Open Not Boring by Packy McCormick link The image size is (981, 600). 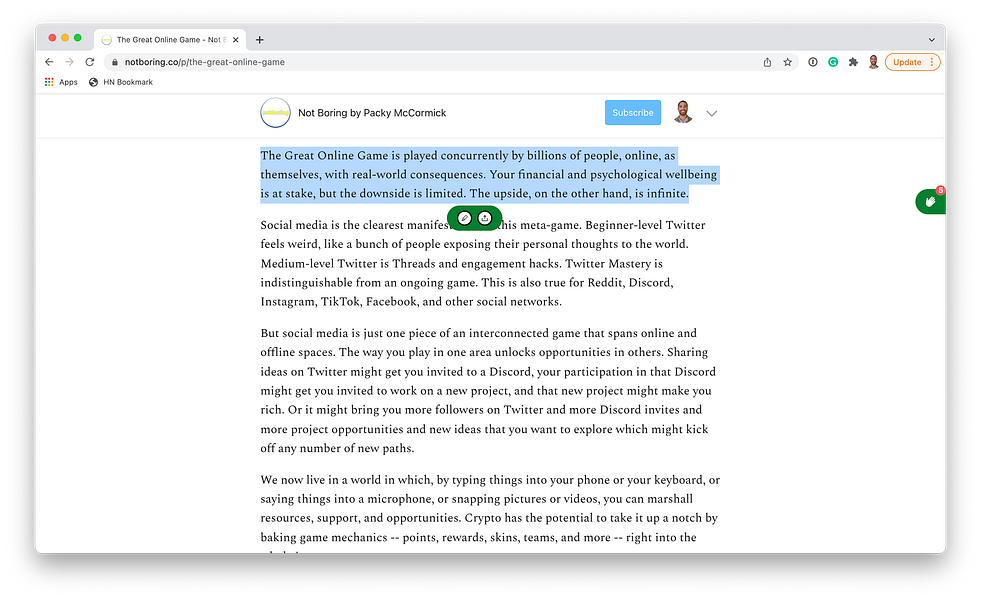click(372, 113)
